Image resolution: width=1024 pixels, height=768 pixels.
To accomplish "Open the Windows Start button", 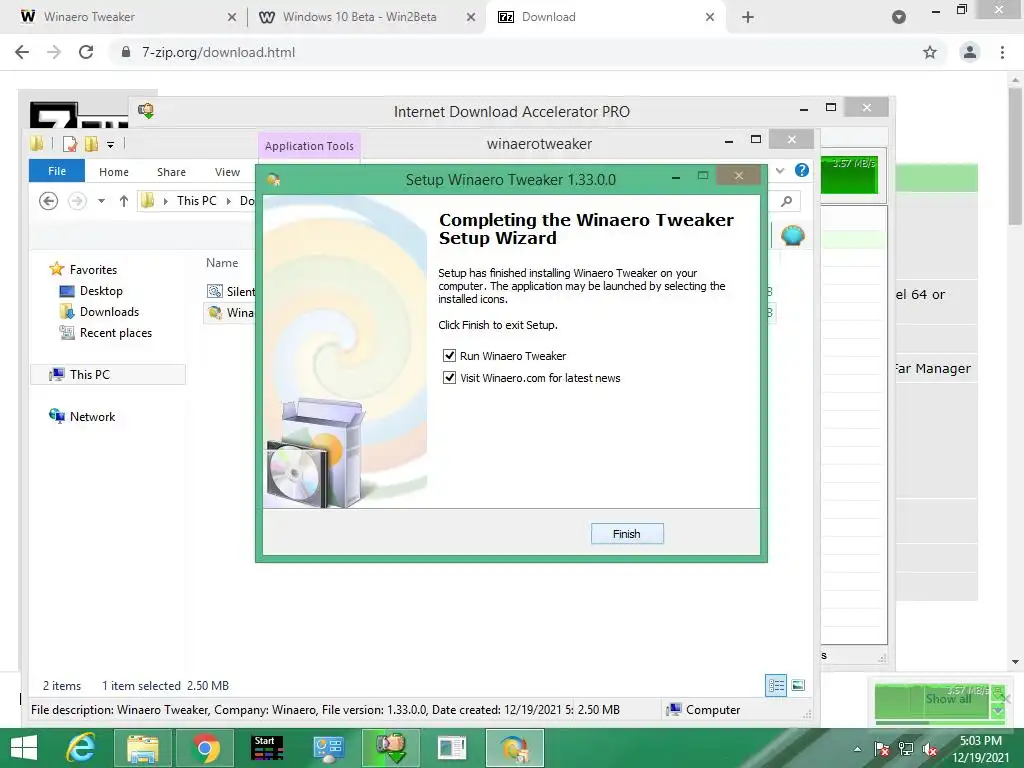I will [24, 748].
